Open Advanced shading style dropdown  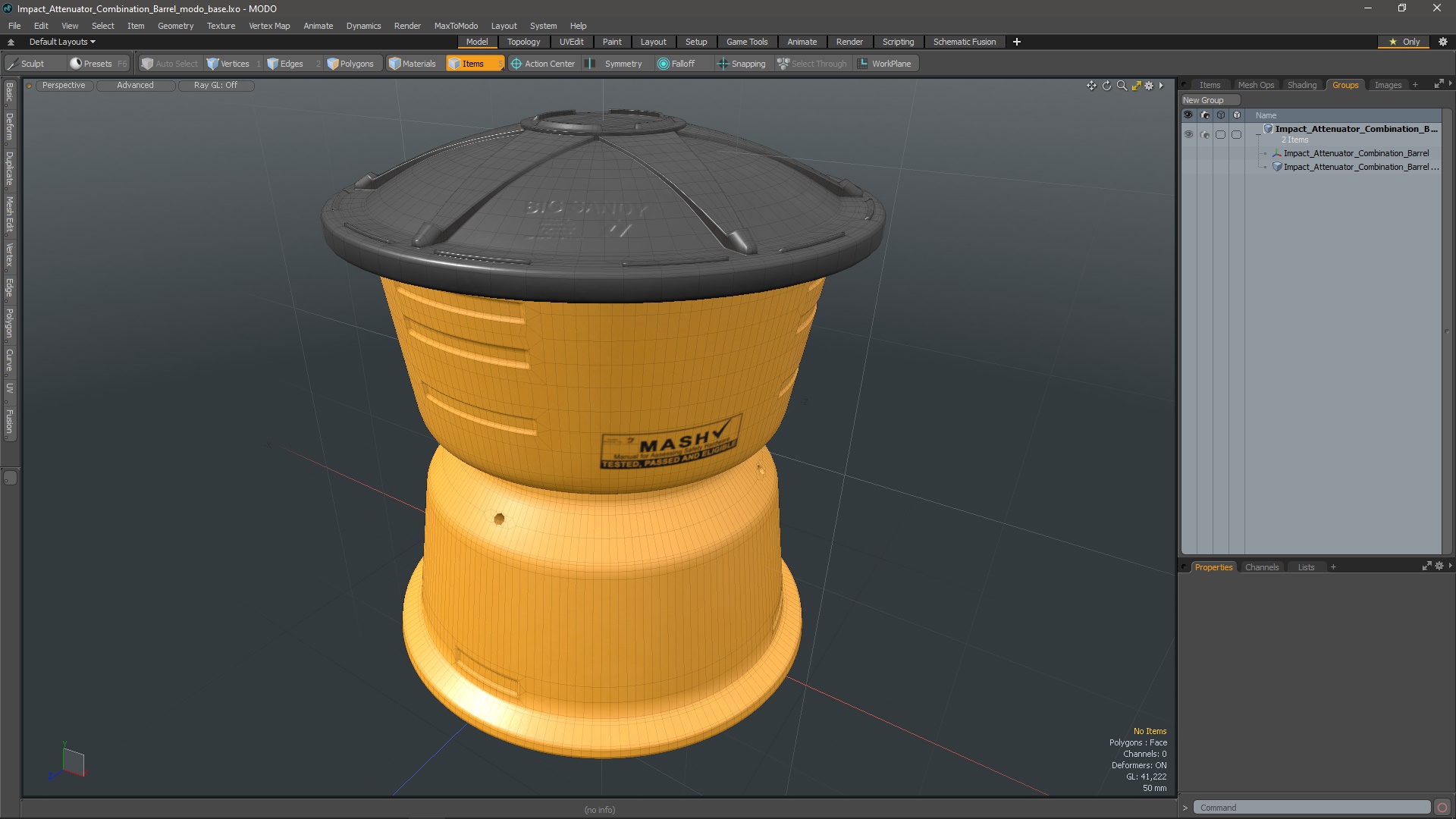coord(135,85)
